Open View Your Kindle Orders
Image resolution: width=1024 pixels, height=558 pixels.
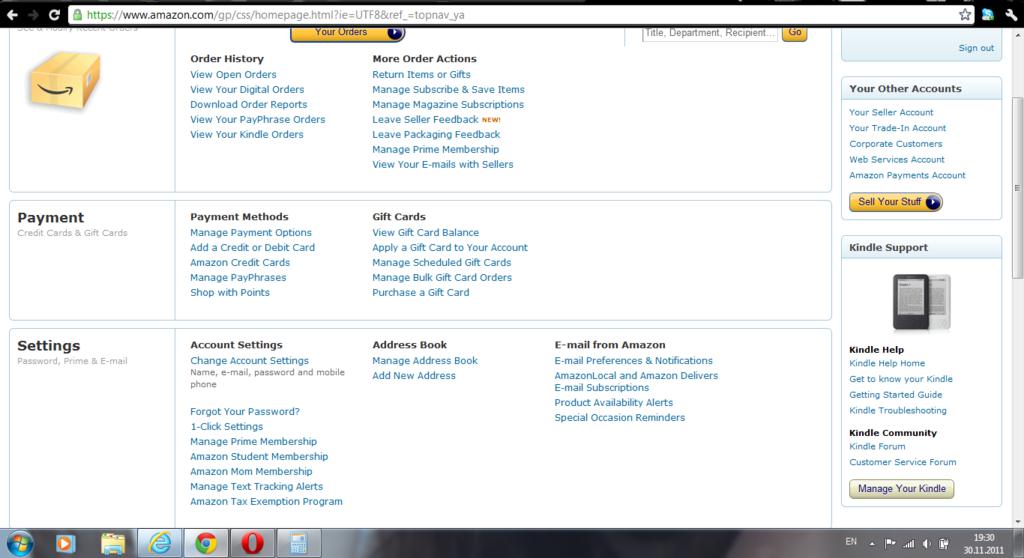coord(246,135)
